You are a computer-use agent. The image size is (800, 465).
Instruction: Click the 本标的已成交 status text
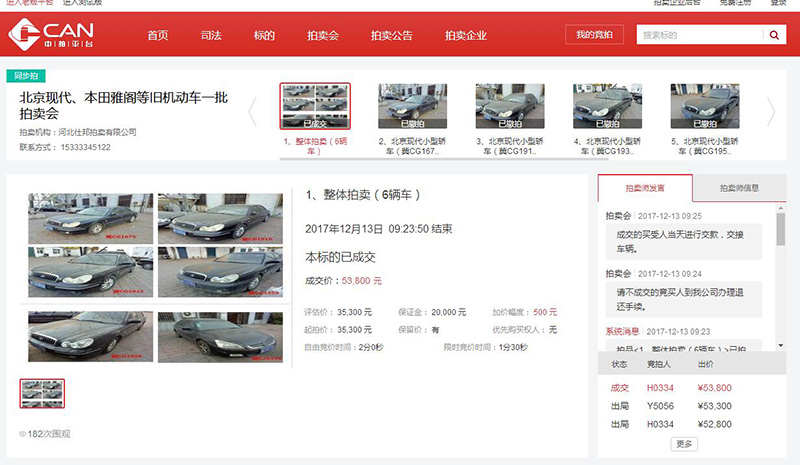pyautogui.click(x=340, y=257)
